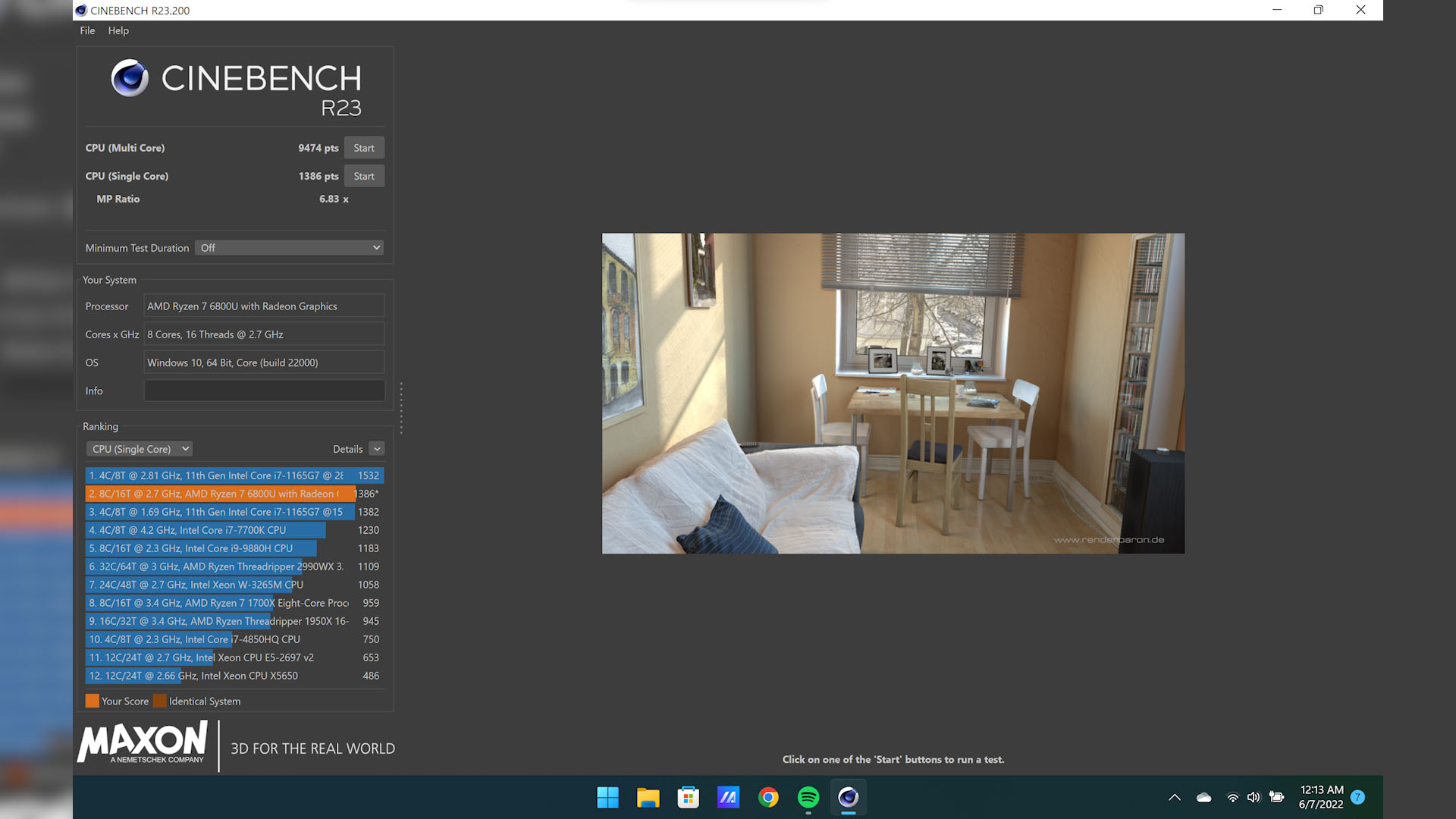Start the CPU Single Core test
Screen dimensions: 1456x819
[x=364, y=176]
